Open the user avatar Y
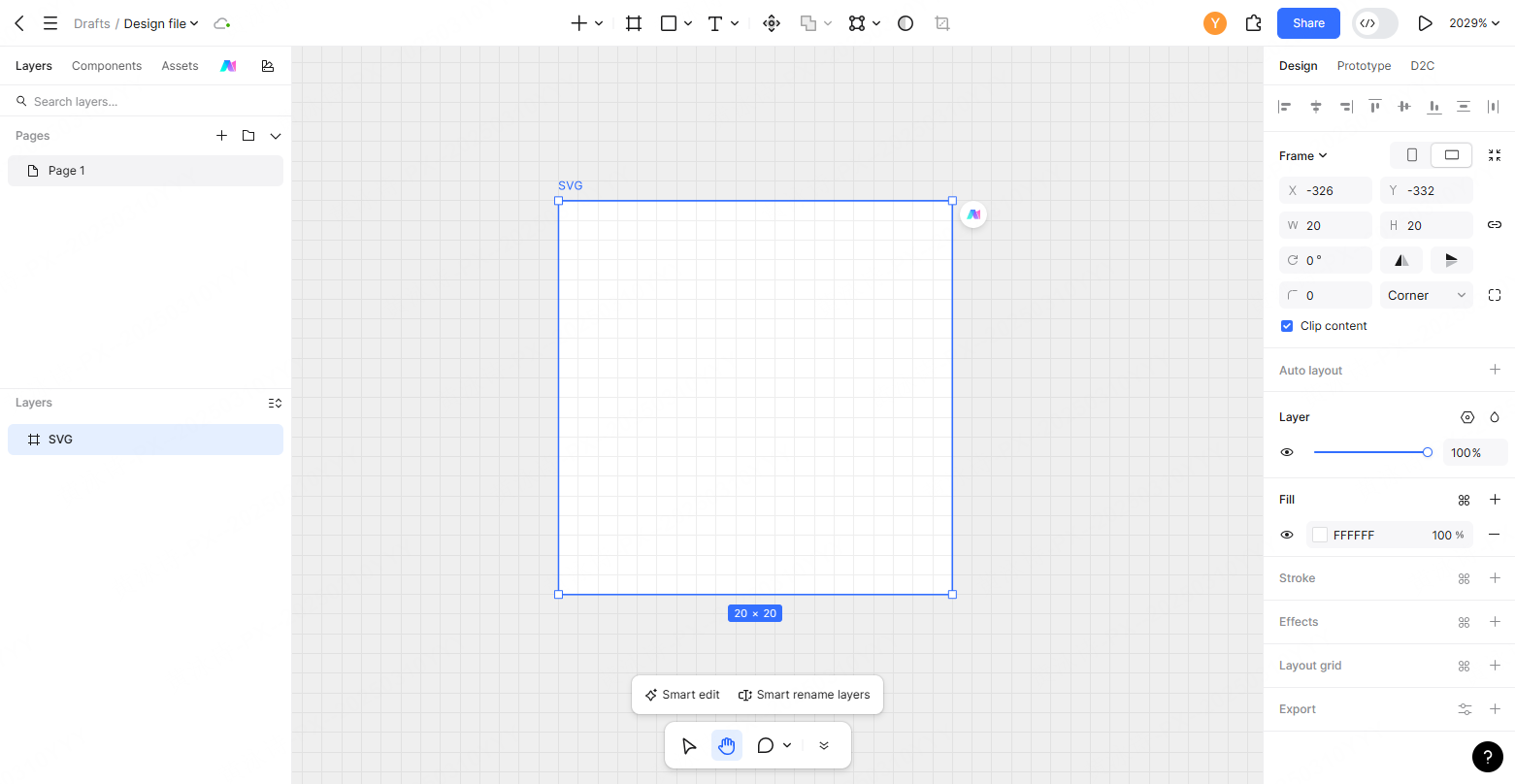The height and width of the screenshot is (784, 1515). click(1215, 23)
